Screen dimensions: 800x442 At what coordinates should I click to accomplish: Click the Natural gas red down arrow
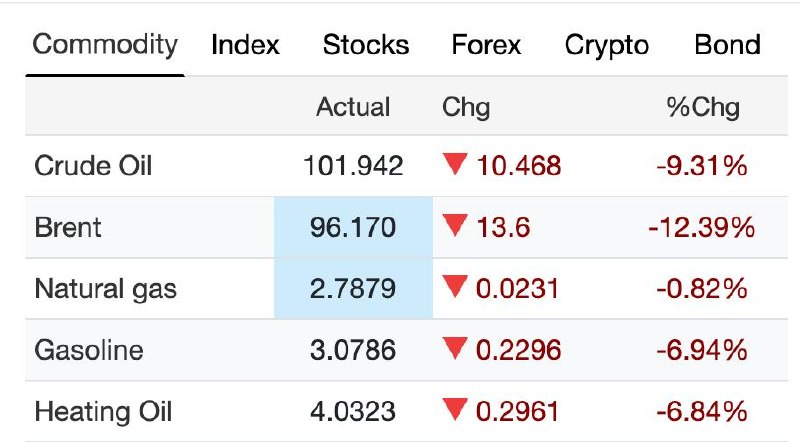455,289
